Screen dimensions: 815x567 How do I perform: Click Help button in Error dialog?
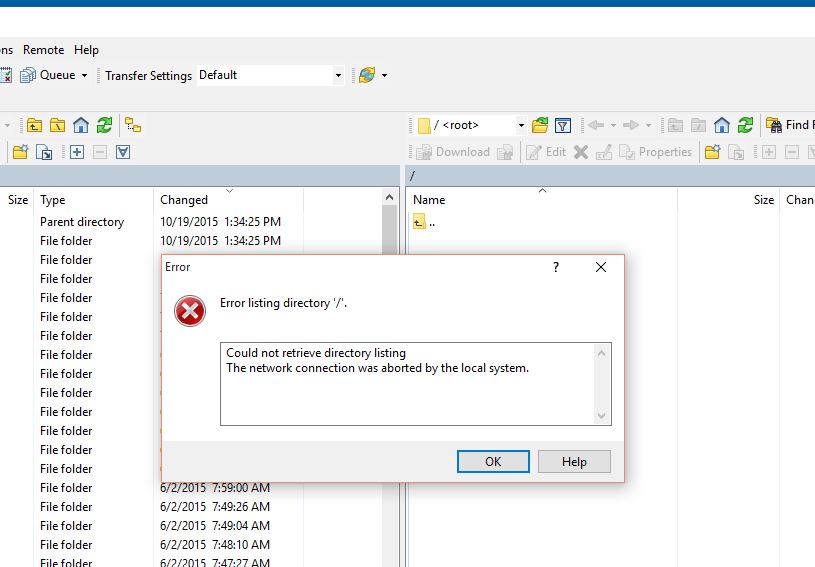(x=574, y=461)
